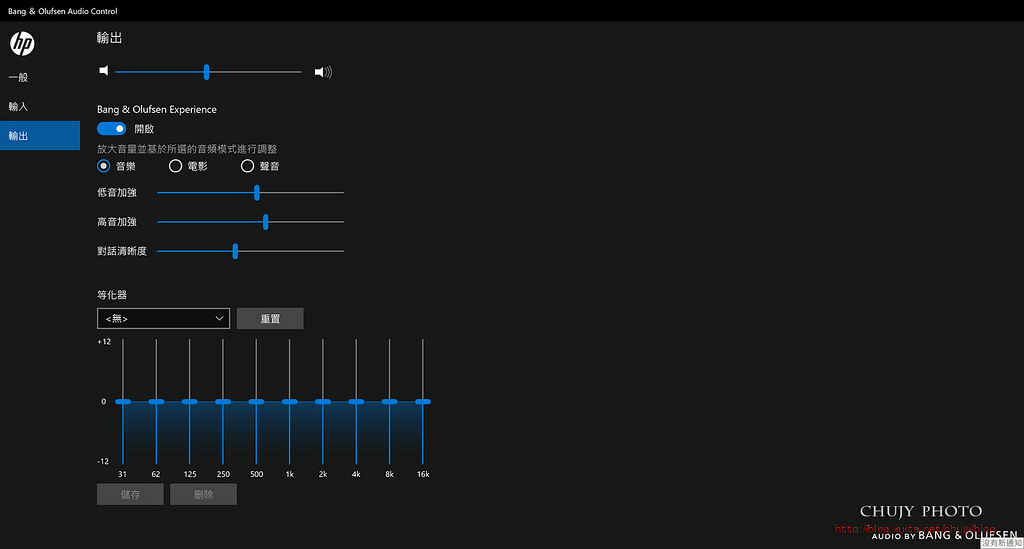Click the 等化器 section label
Image resolution: width=1024 pixels, height=549 pixels.
point(112,295)
